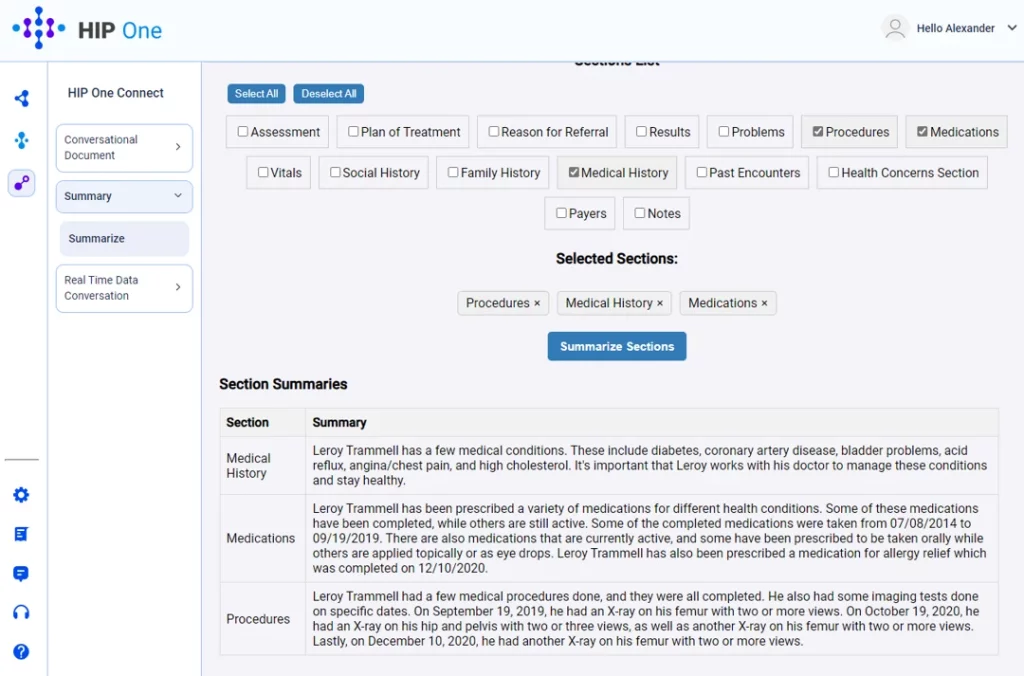Open settings via the gear icon
Image resolution: width=1024 pixels, height=676 pixels.
point(21,495)
